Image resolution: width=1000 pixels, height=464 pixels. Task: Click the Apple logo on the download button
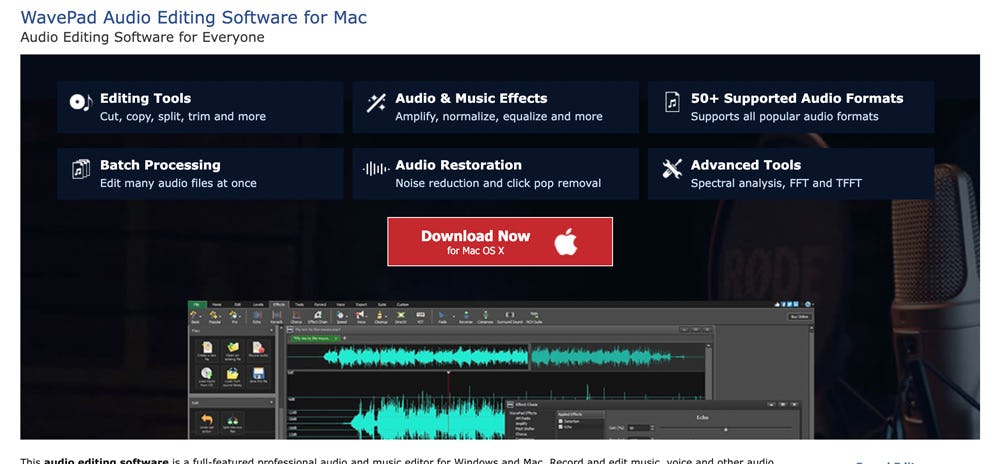[566, 241]
